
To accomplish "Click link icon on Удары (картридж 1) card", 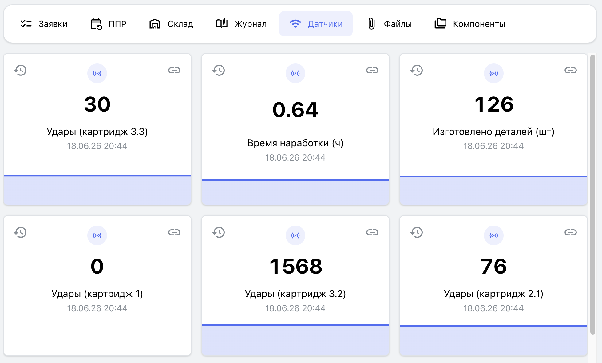I will (174, 232).
